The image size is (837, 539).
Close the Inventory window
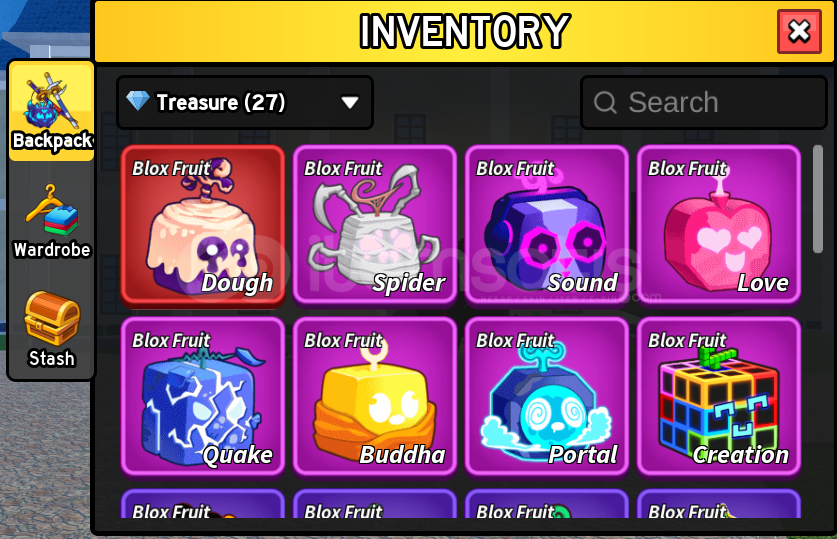[799, 31]
